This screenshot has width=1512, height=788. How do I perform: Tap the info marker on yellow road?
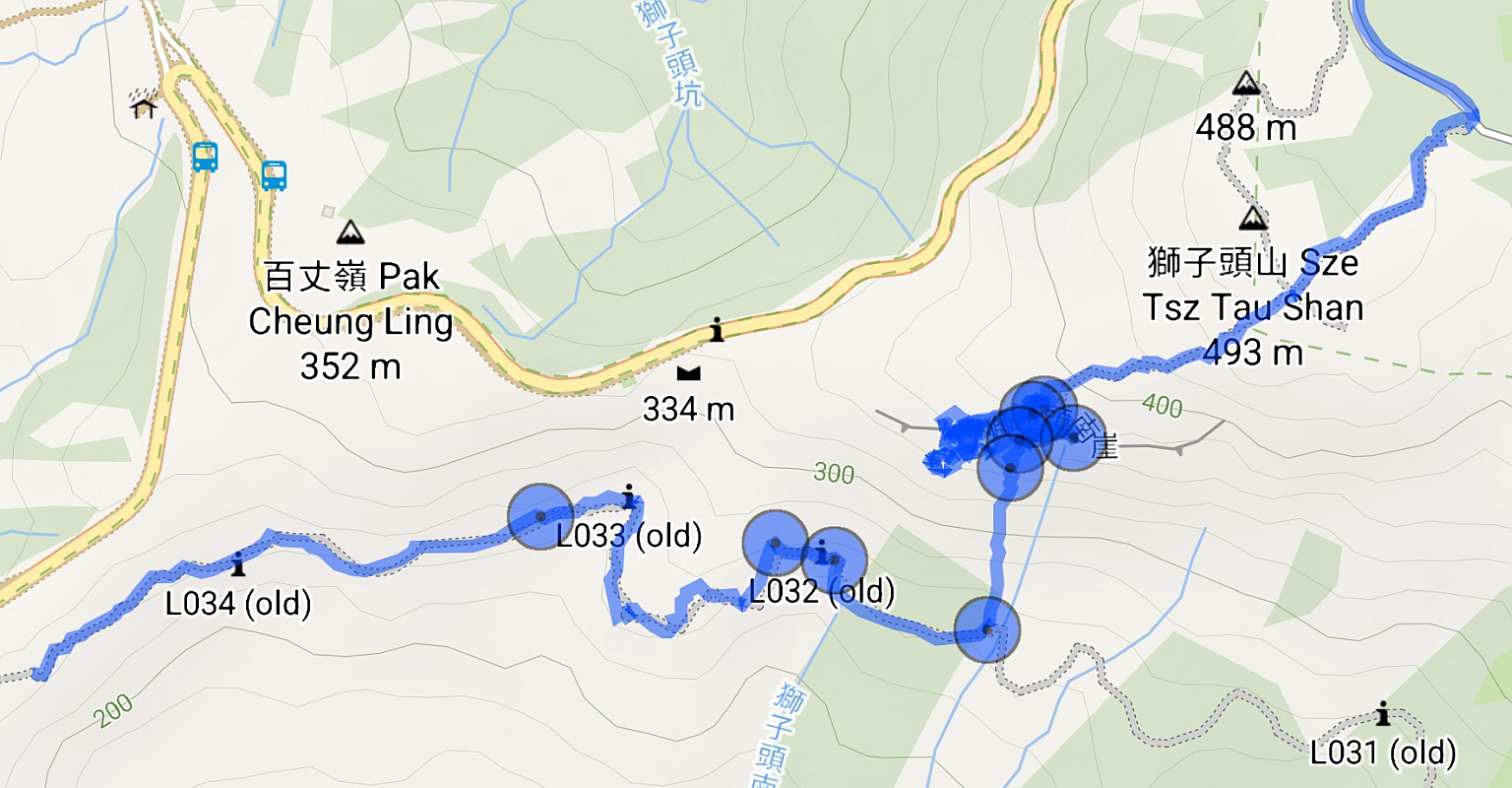[x=717, y=330]
